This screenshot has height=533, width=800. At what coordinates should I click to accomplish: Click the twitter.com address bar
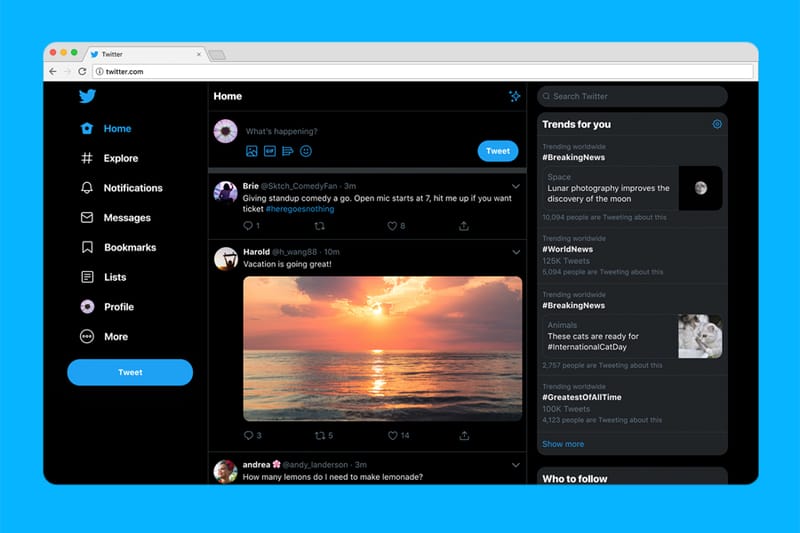(x=423, y=71)
